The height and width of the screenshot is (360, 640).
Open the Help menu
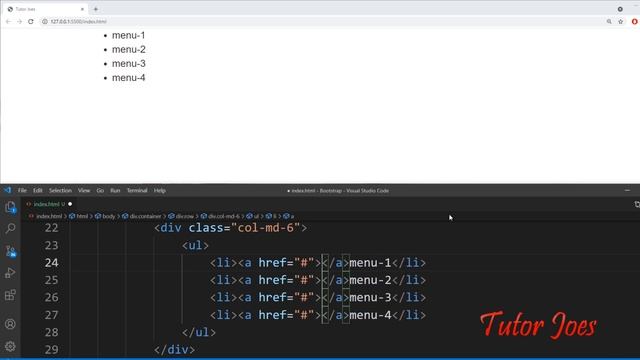click(x=160, y=190)
